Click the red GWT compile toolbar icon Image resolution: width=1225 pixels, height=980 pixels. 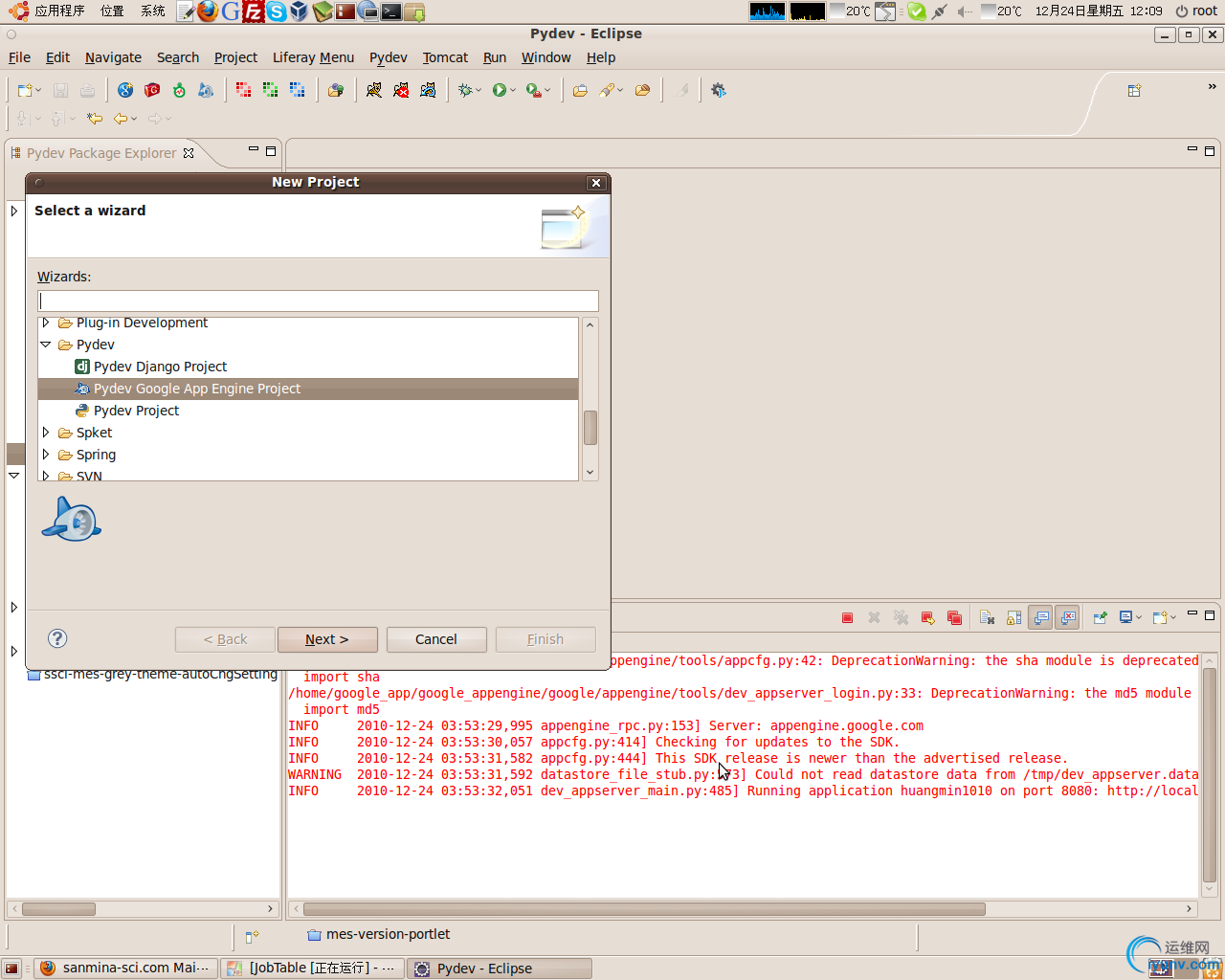[152, 90]
